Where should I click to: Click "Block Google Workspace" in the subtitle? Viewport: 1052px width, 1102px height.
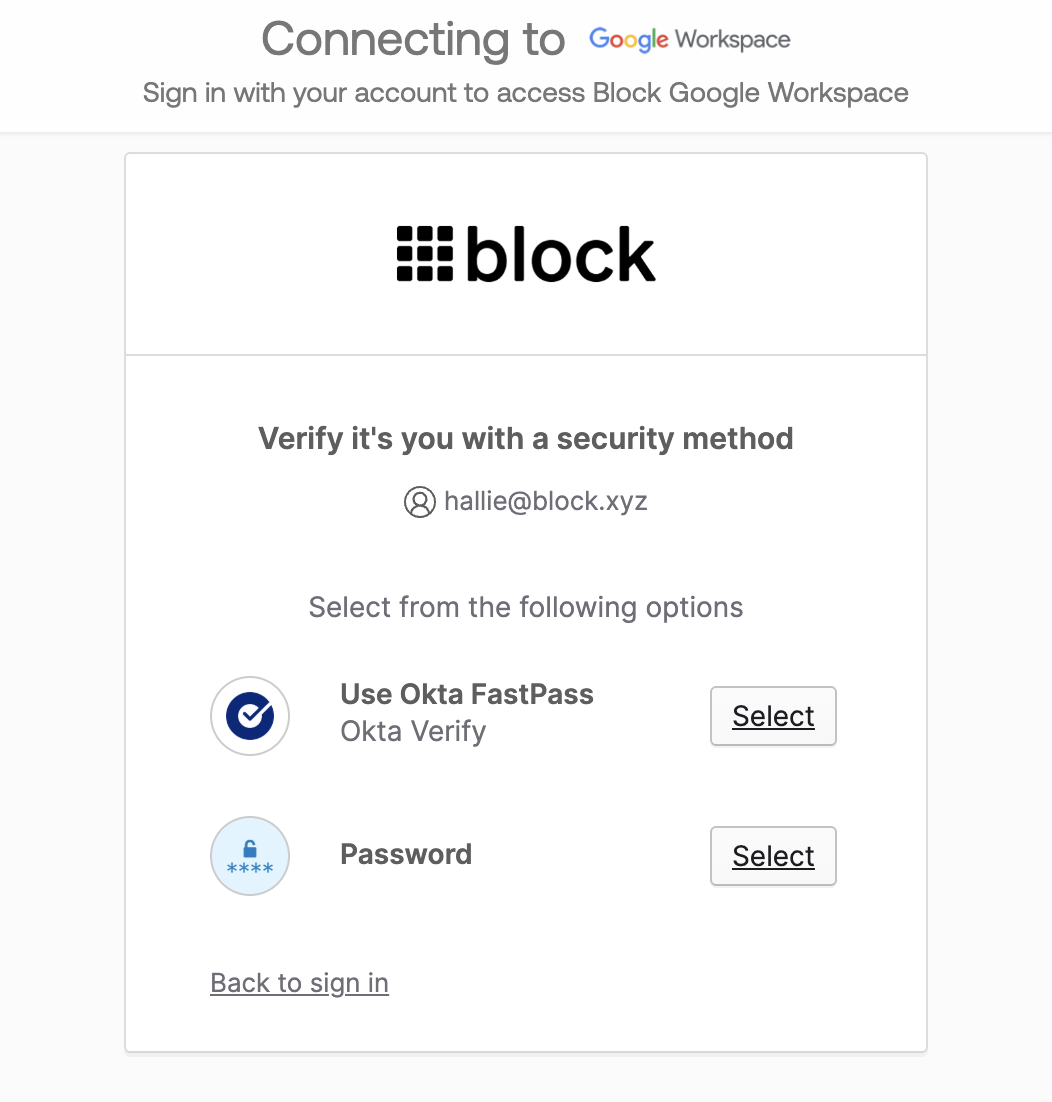pyautogui.click(x=750, y=93)
